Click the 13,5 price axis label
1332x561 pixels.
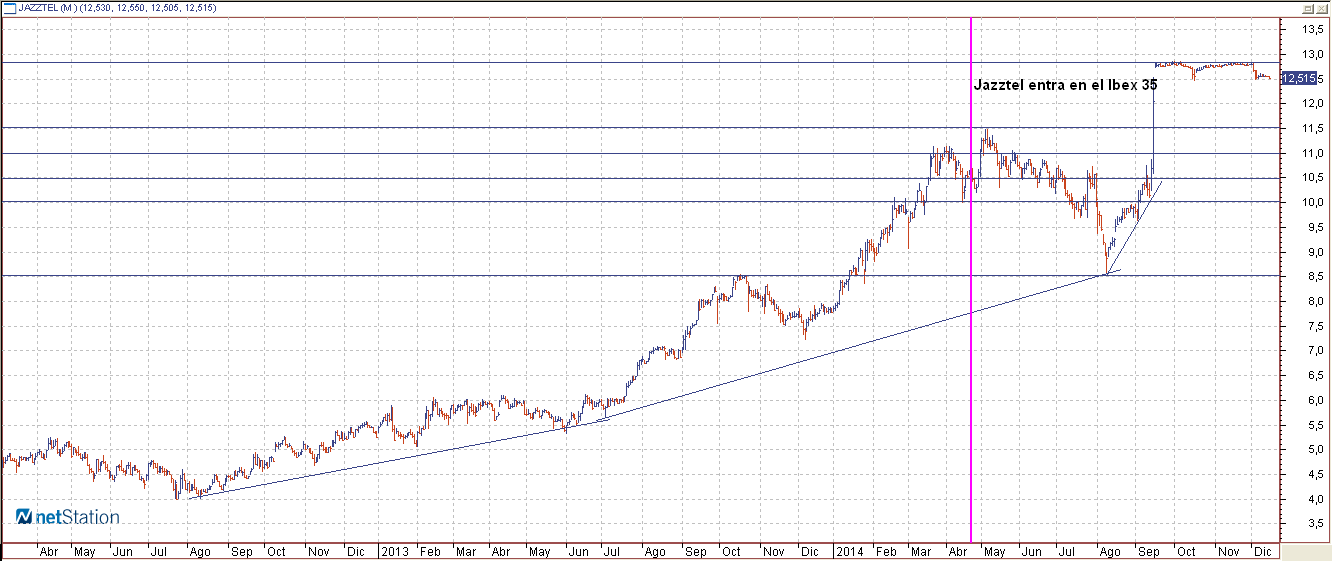[1313, 29]
